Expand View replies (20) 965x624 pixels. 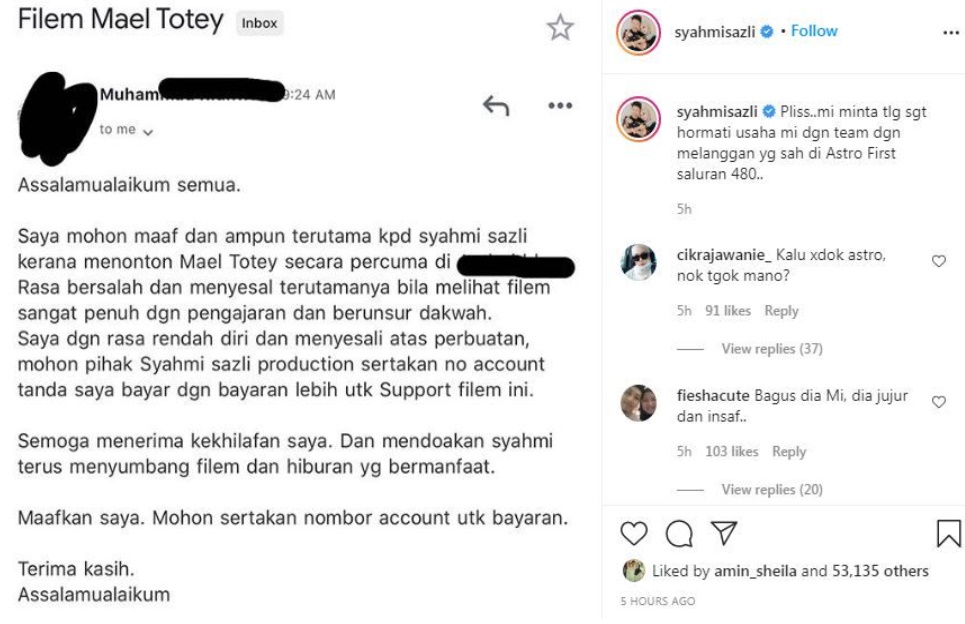coord(772,490)
